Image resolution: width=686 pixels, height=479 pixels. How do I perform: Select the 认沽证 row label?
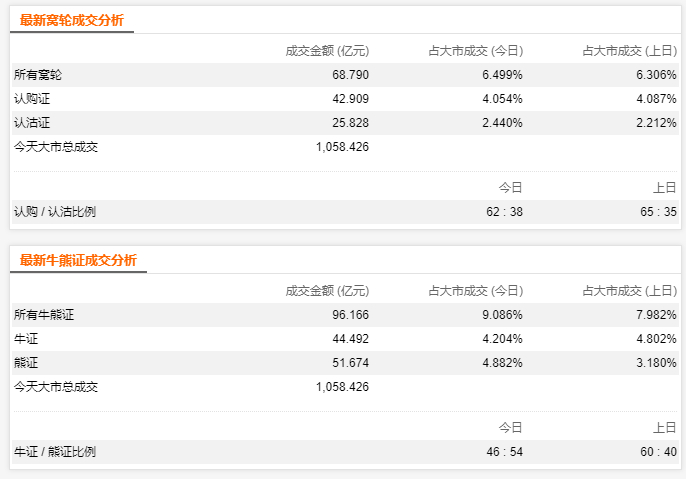tap(32, 123)
